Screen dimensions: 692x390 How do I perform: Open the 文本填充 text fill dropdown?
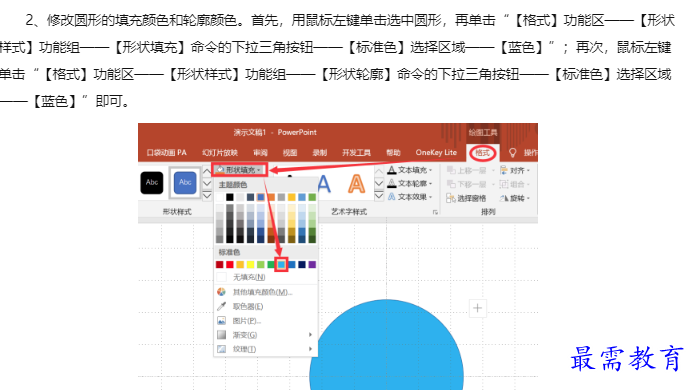[x=410, y=170]
